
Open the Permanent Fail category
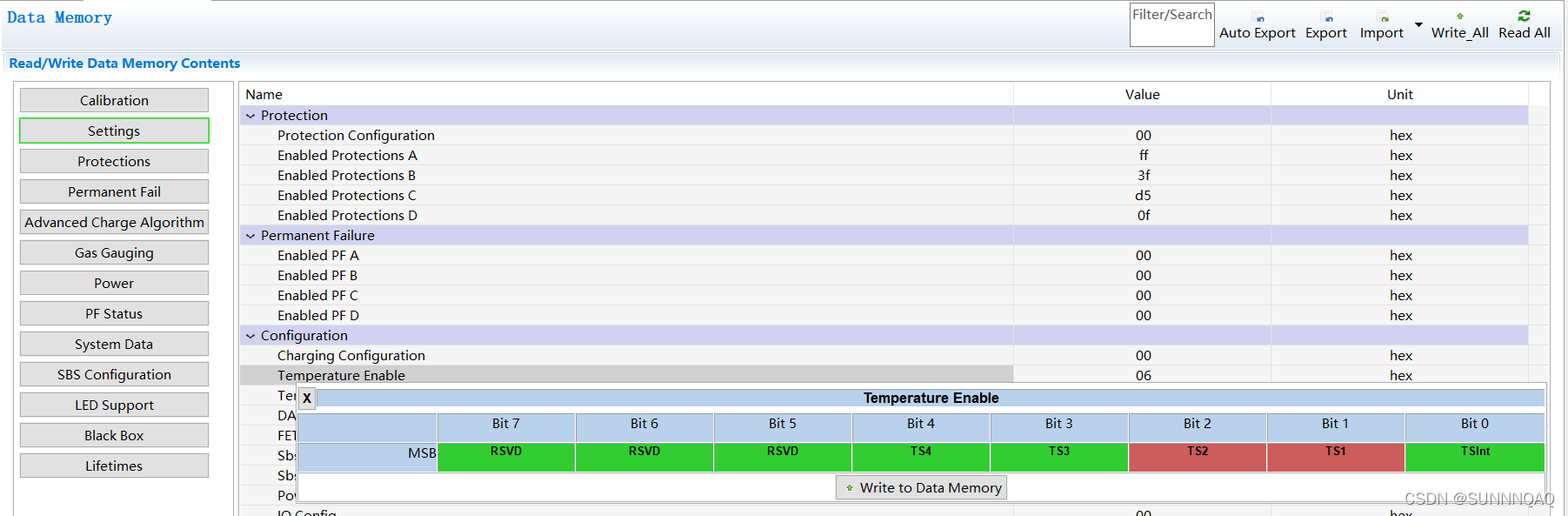pyautogui.click(x=114, y=191)
